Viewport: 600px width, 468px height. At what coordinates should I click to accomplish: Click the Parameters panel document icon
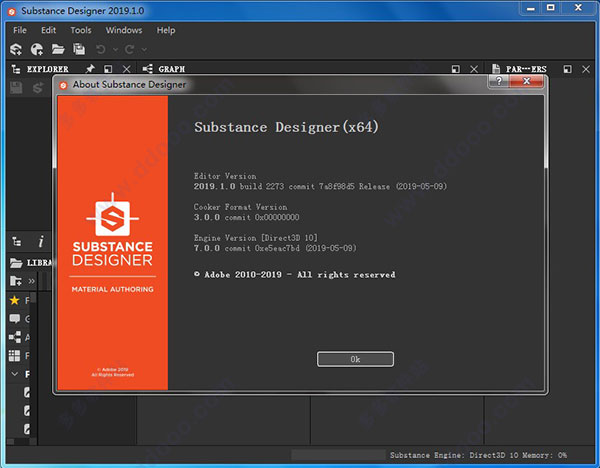pyautogui.click(x=496, y=69)
